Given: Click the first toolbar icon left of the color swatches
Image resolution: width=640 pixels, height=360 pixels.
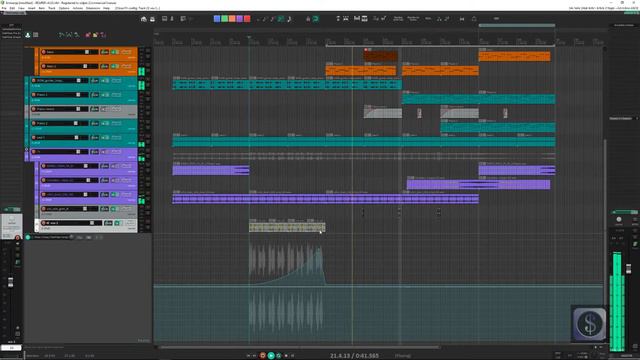Looking at the screenshot, I should click(144, 19).
